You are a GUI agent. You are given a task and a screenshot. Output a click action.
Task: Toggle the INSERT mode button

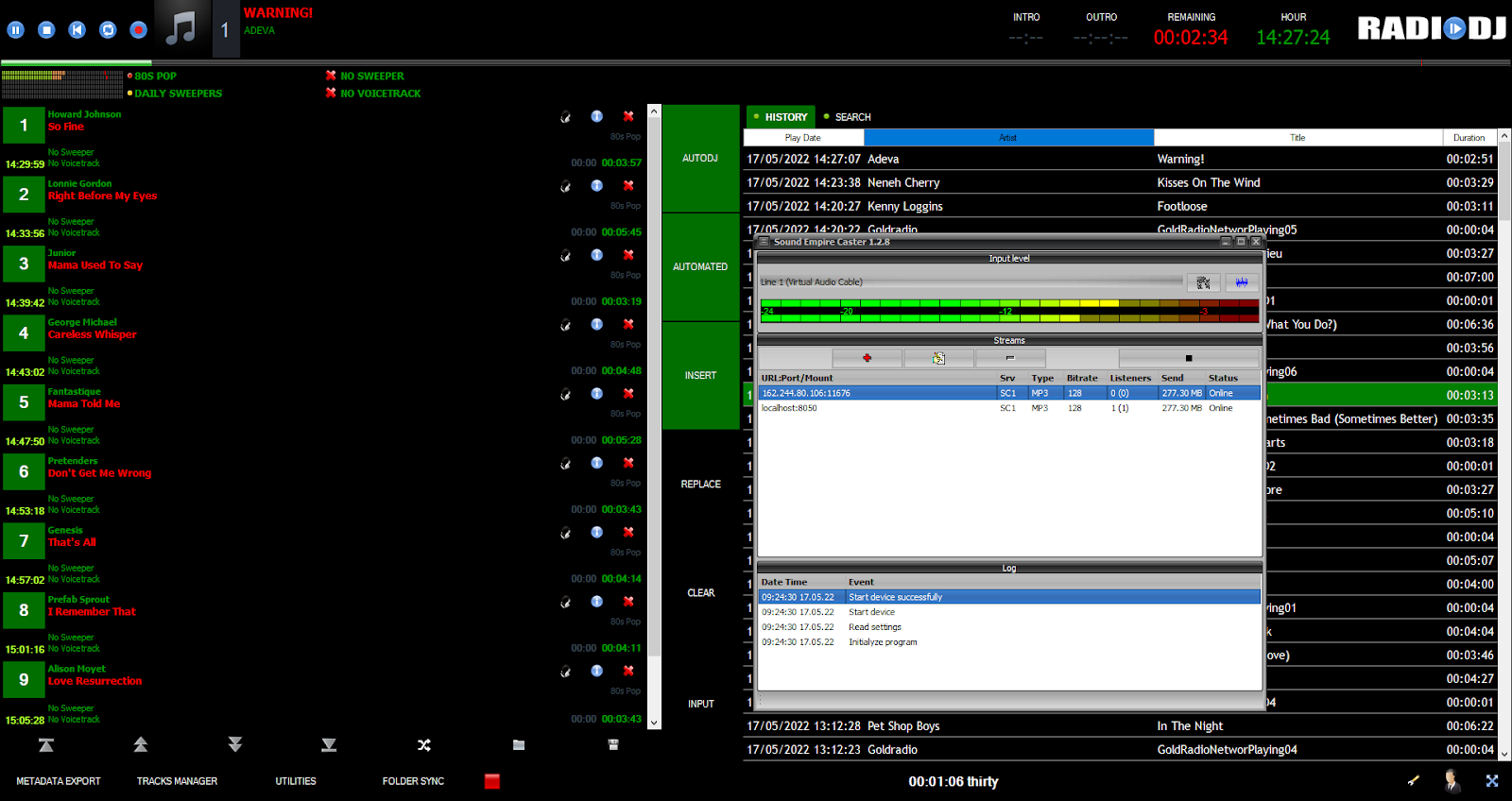tap(700, 376)
